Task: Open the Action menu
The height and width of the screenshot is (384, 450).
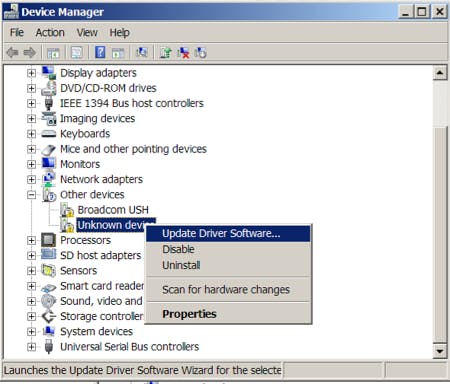Action: point(50,33)
